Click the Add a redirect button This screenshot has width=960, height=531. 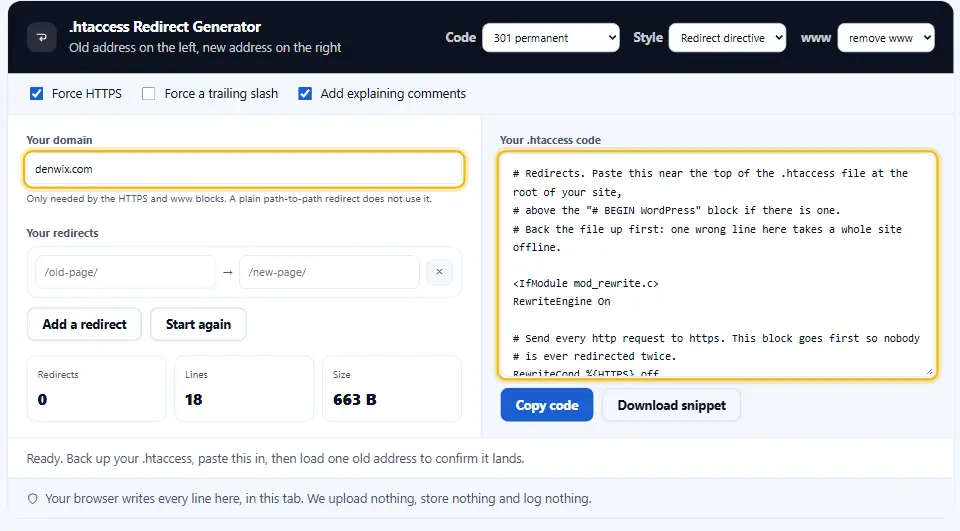(x=84, y=324)
